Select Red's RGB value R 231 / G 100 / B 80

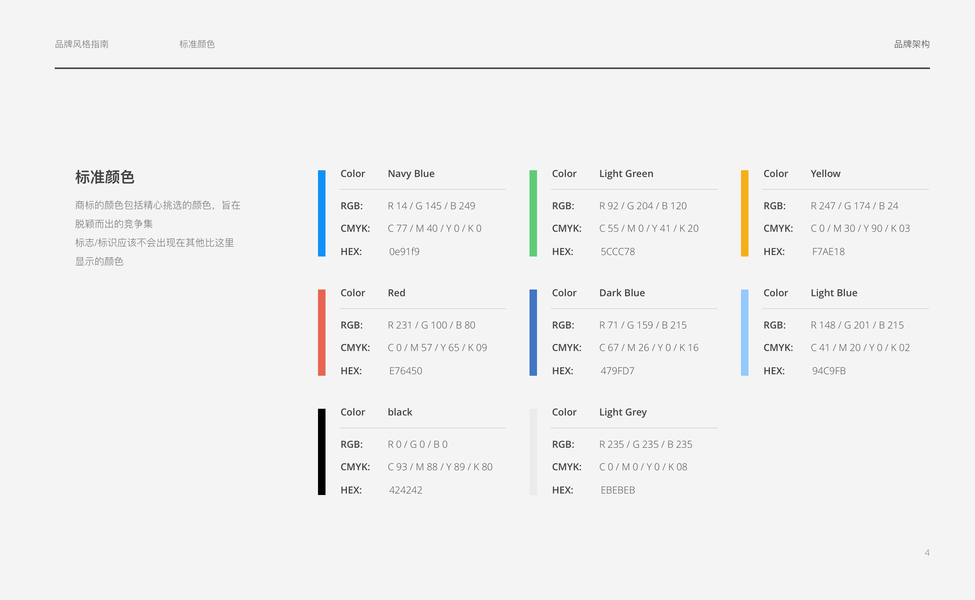[431, 325]
